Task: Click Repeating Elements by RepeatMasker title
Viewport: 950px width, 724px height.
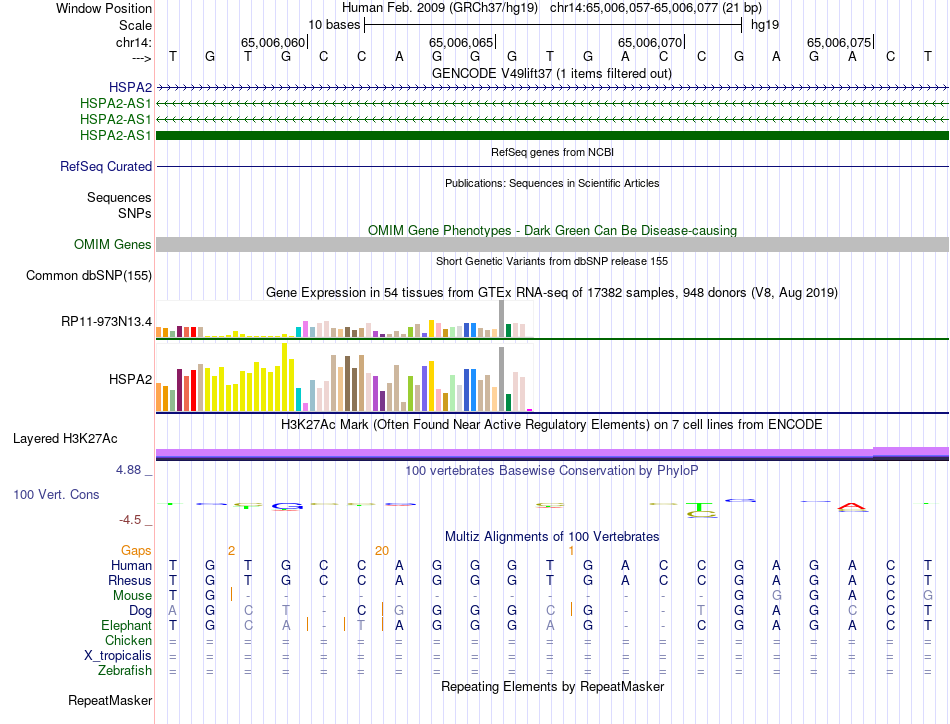Action: 553,686
